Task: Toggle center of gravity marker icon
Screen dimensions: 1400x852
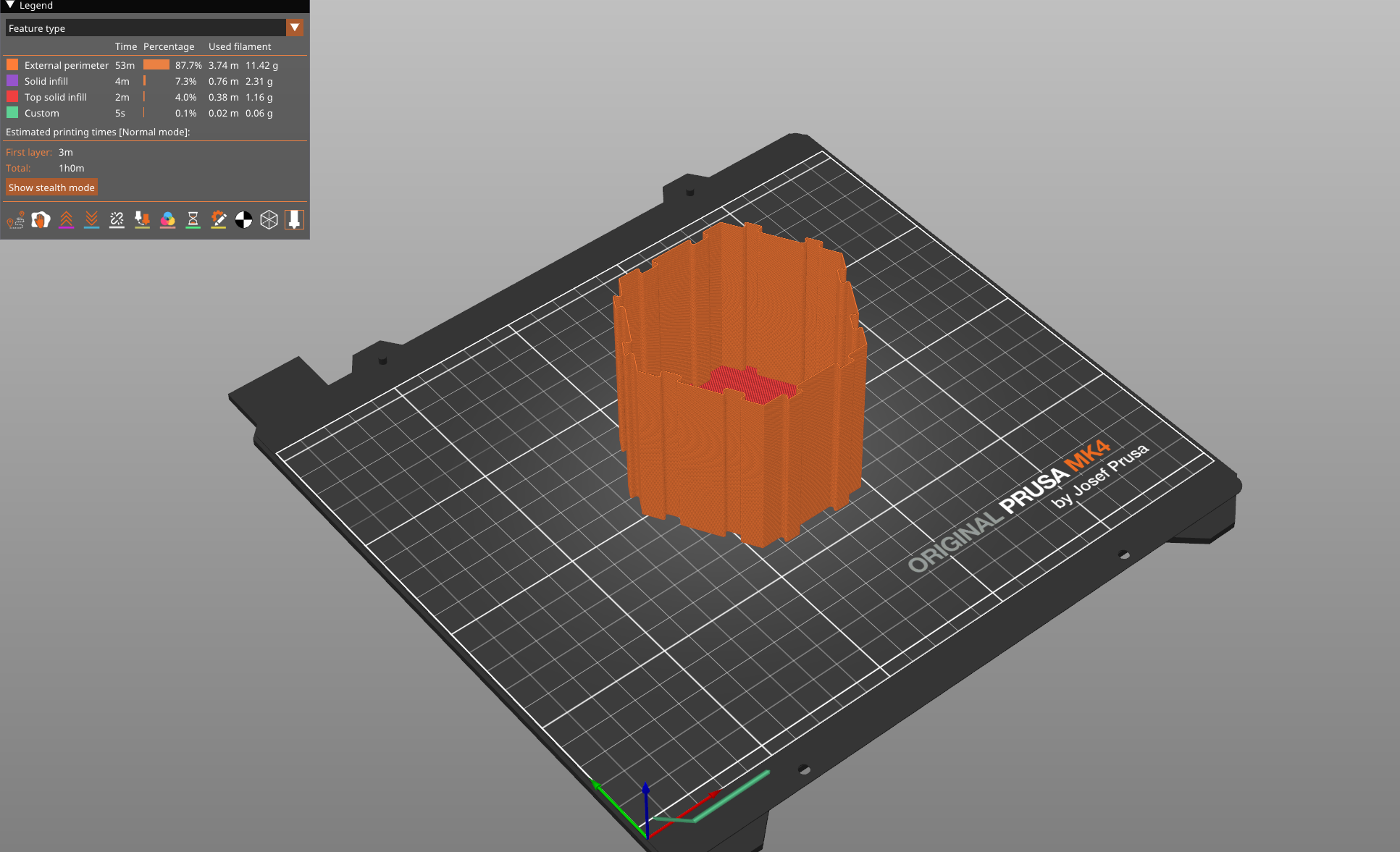Action: point(243,220)
